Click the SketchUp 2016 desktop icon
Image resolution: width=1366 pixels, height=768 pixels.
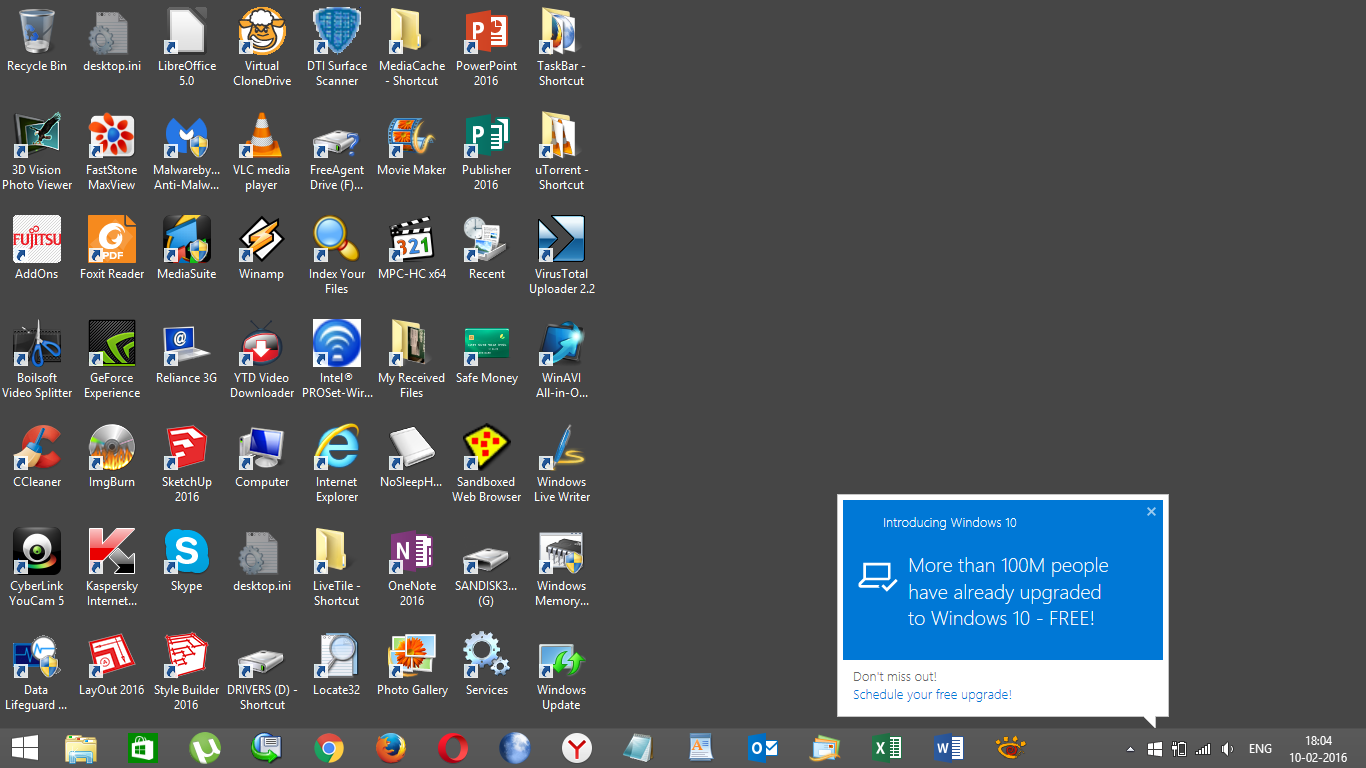[187, 448]
